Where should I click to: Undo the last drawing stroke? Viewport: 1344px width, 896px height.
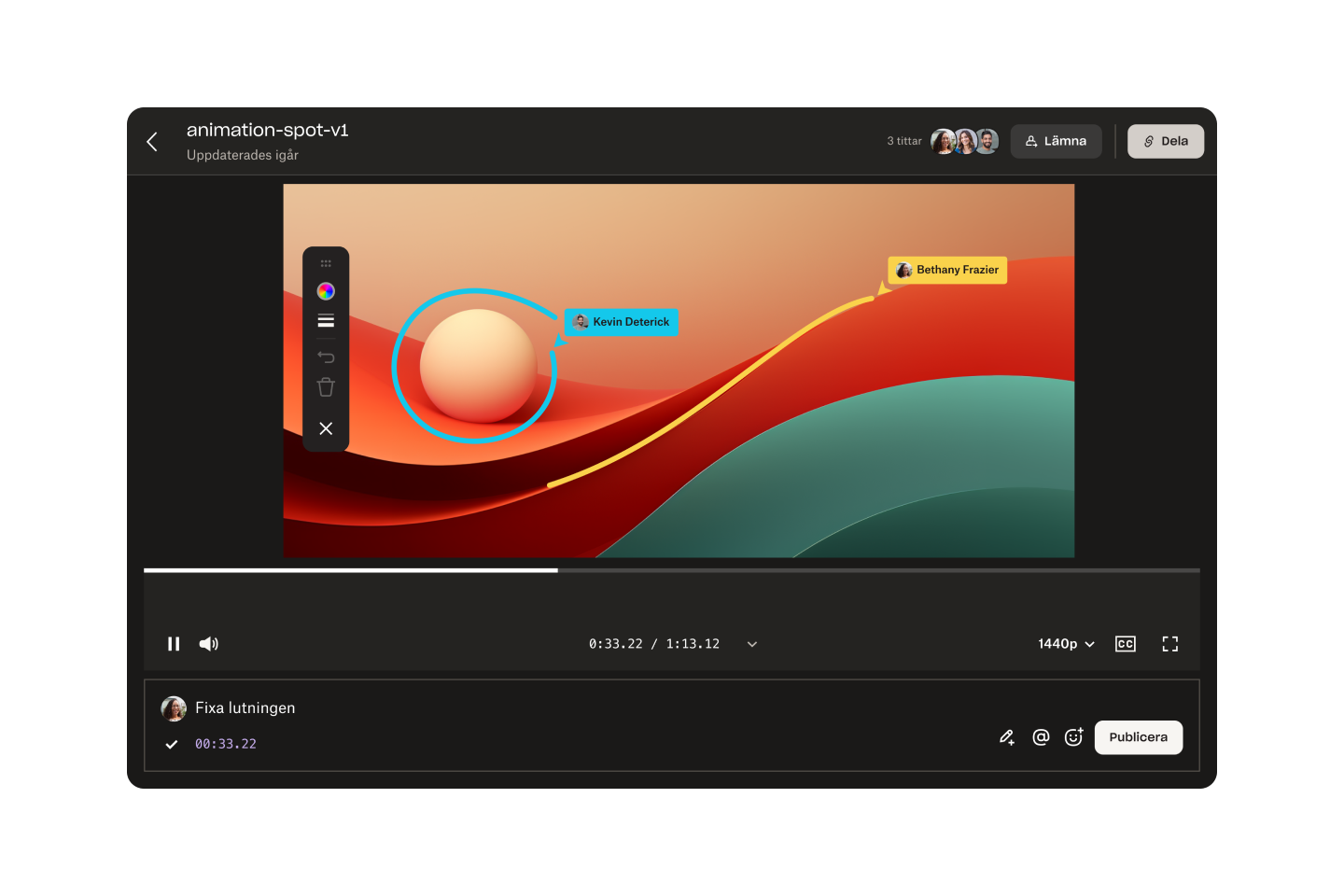326,357
